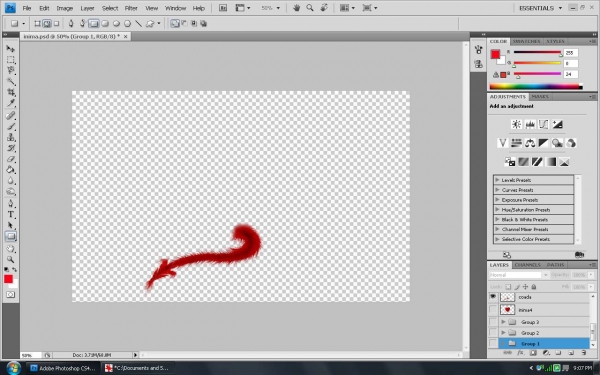The image size is (600, 375).
Task: Select the Eraser tool
Action: [11, 159]
